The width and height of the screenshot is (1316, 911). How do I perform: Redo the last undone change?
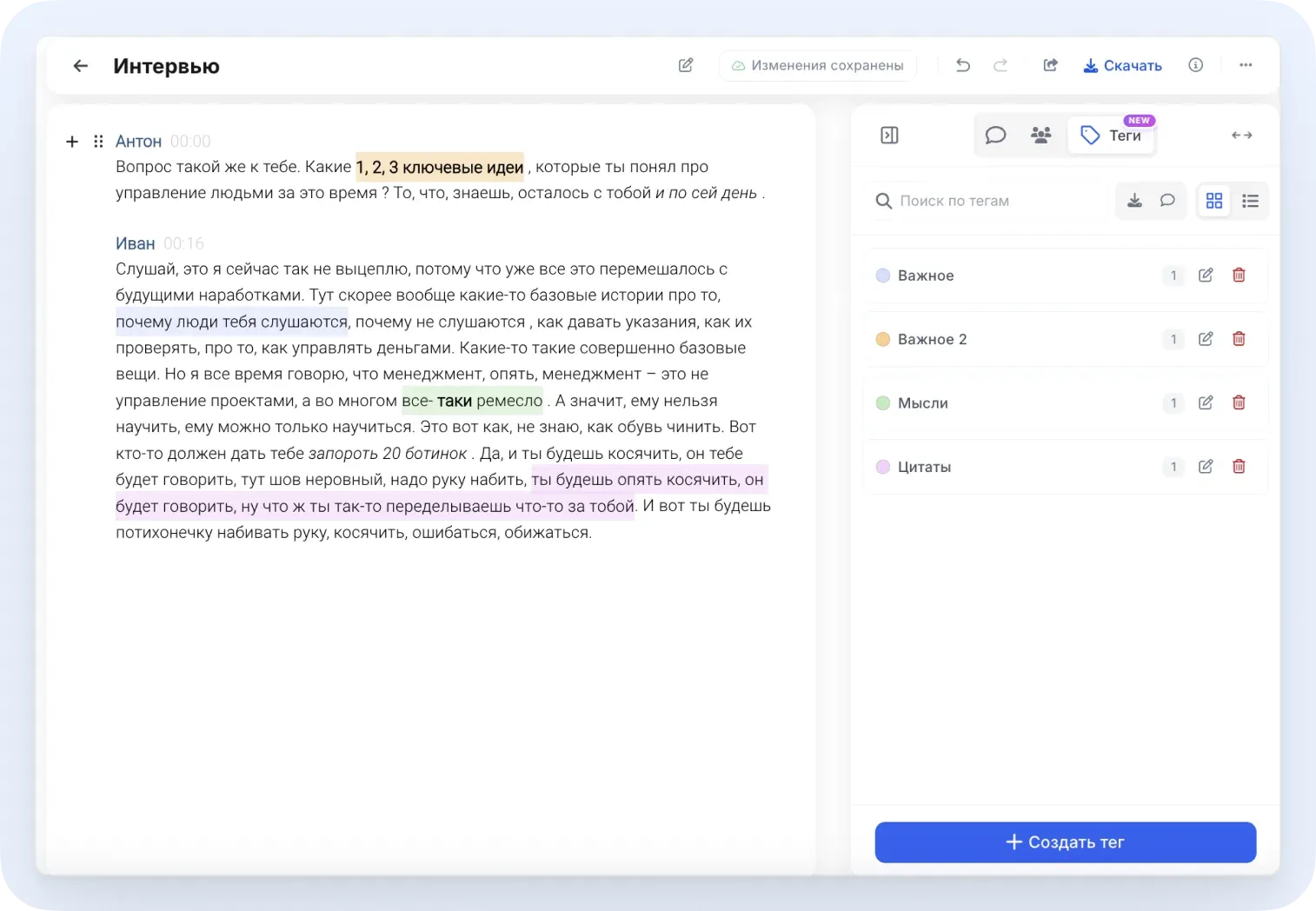1000,65
